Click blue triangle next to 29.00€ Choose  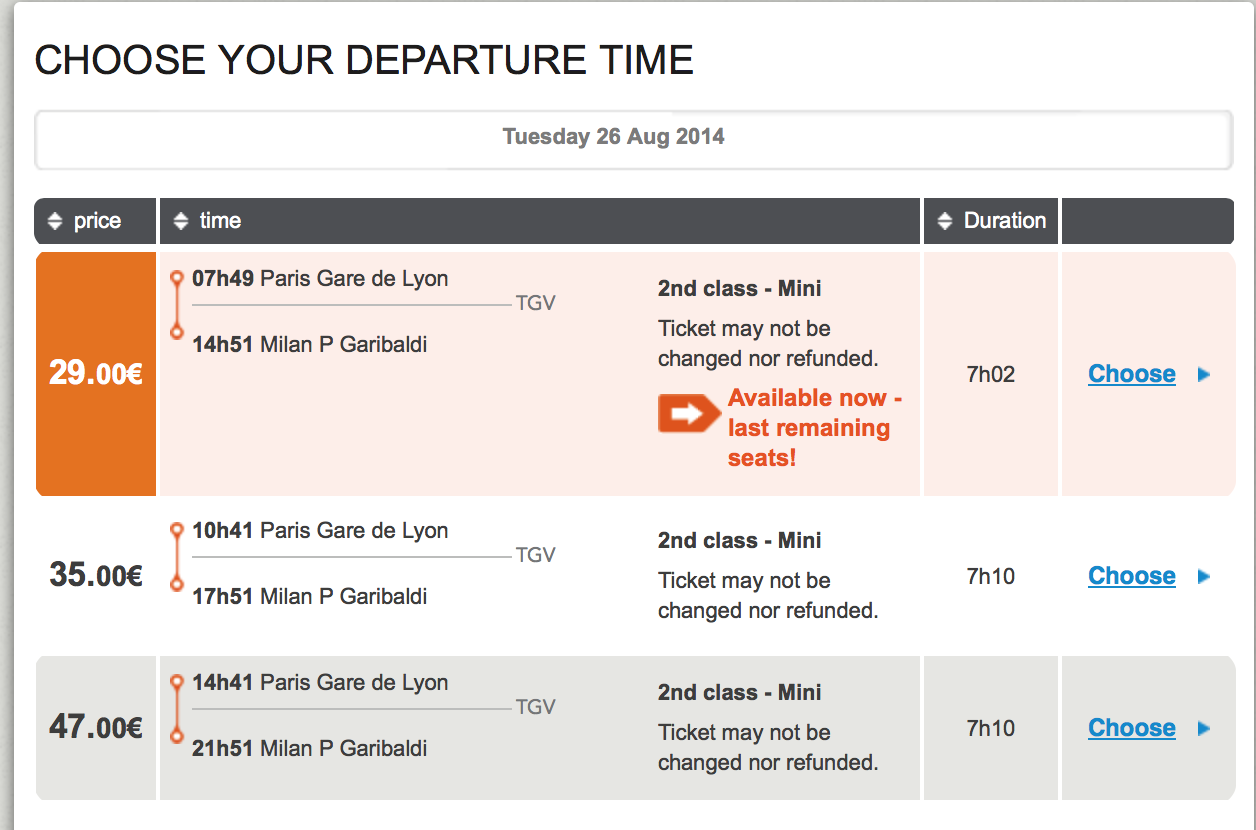pyautogui.click(x=1204, y=375)
